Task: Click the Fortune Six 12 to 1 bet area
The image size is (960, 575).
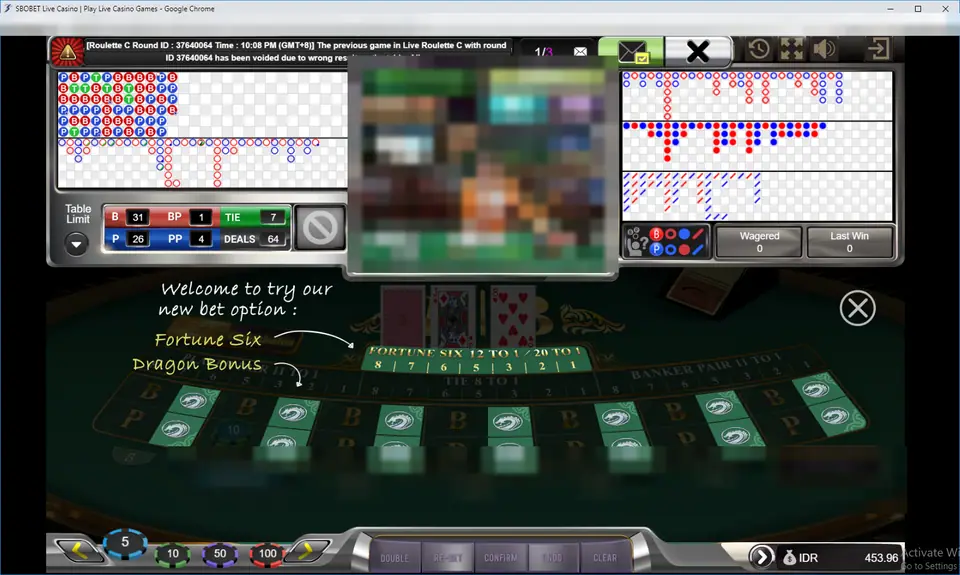Action: [x=476, y=359]
